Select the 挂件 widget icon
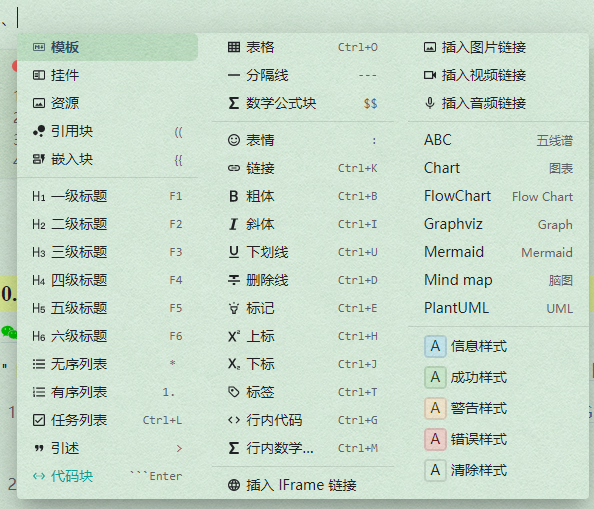 39,75
